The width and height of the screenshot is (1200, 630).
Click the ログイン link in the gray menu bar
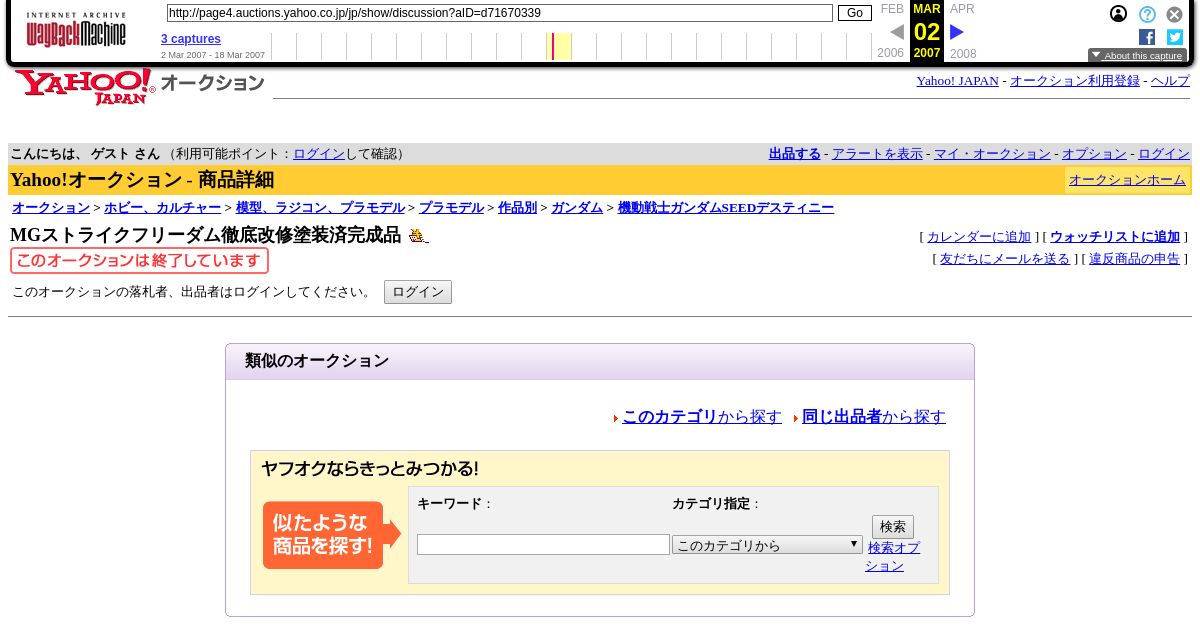tap(1164, 154)
